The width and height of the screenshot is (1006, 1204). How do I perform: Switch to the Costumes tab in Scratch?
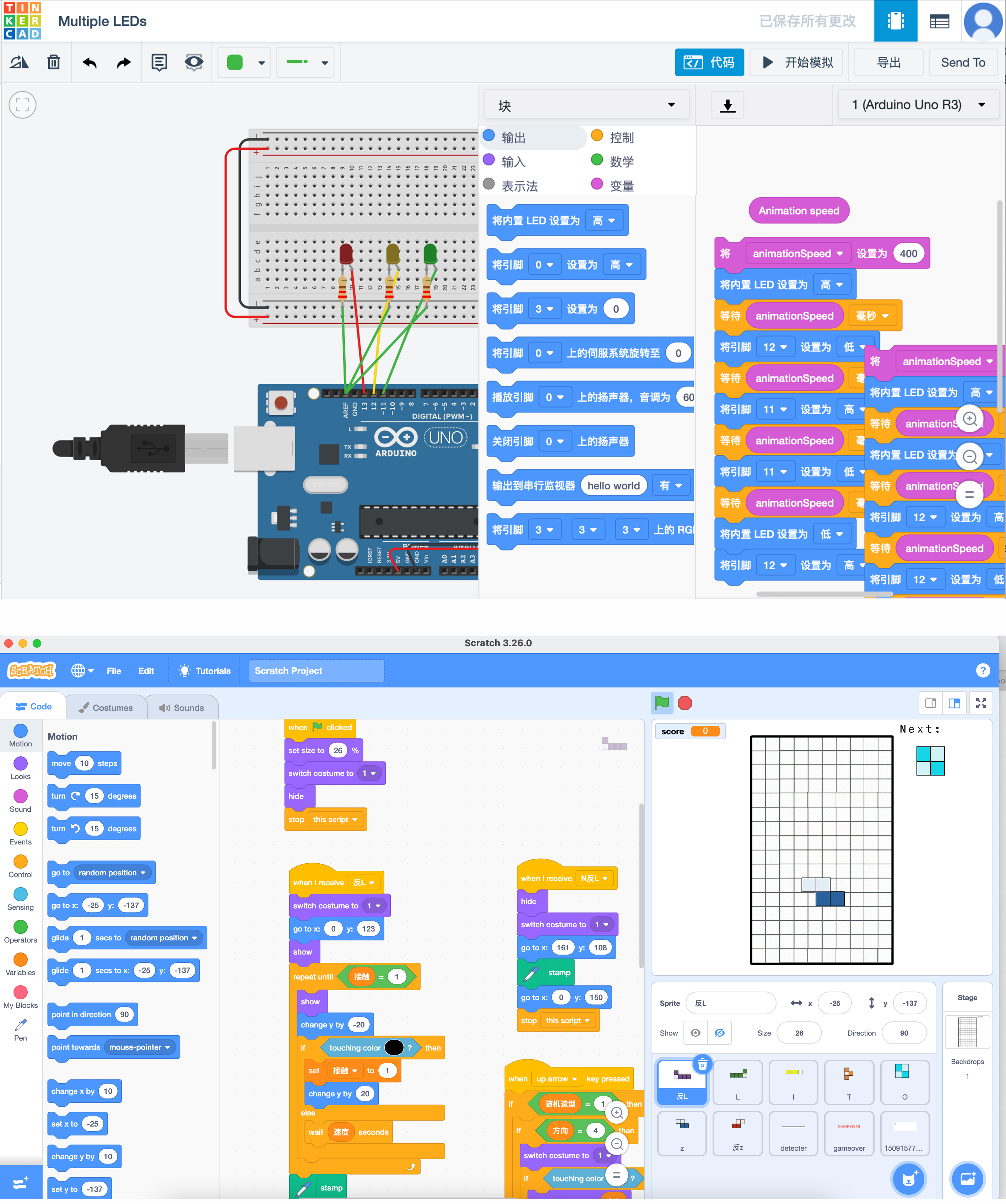click(106, 707)
